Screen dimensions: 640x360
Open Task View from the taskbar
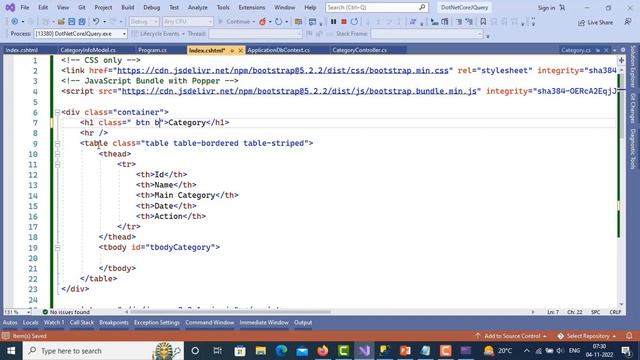tap(217, 351)
